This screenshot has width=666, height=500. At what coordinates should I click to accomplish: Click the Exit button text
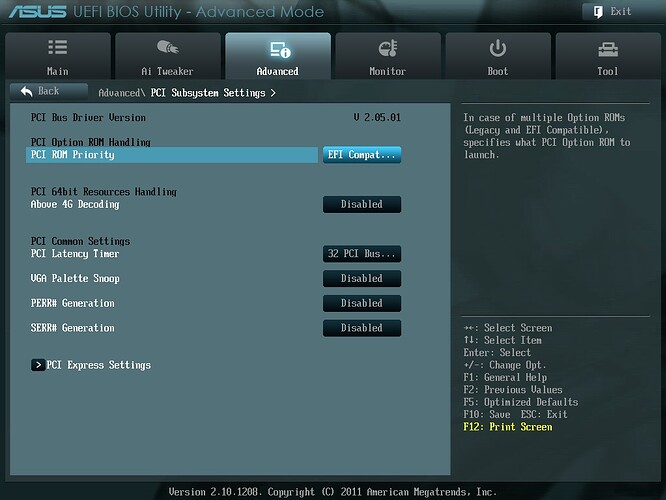coord(621,12)
